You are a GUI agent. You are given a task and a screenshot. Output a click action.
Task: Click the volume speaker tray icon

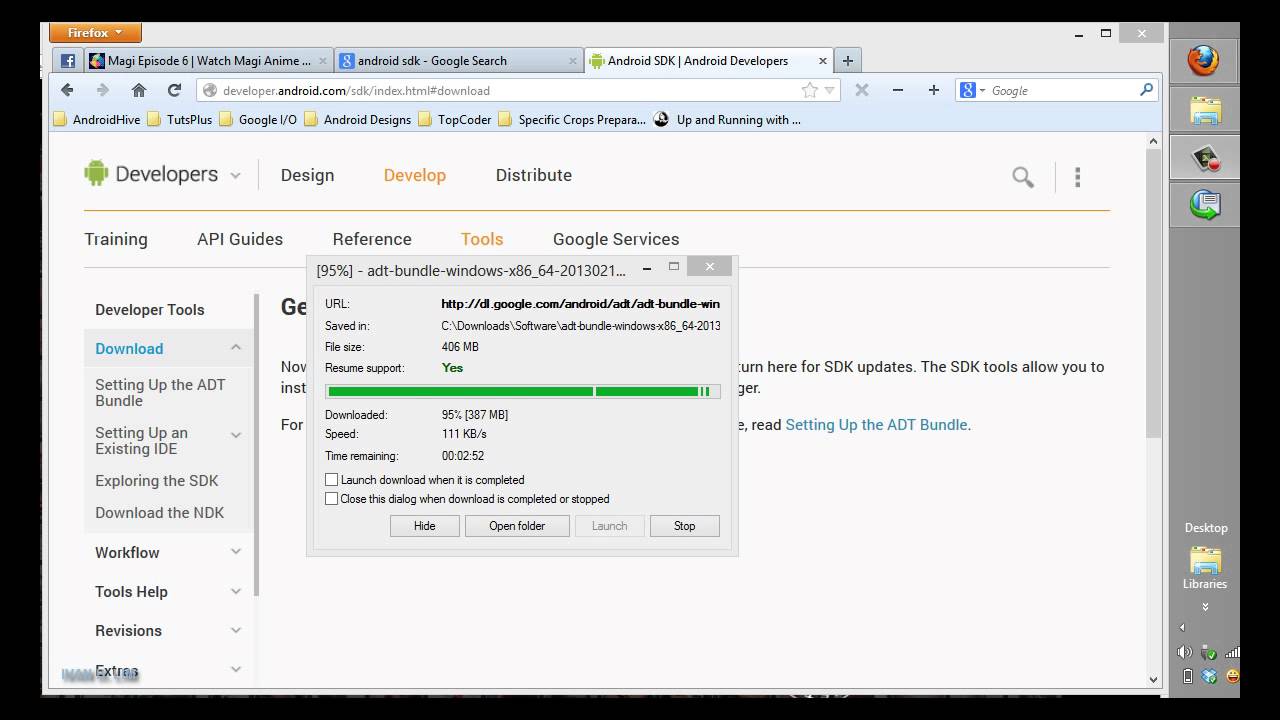point(1186,652)
